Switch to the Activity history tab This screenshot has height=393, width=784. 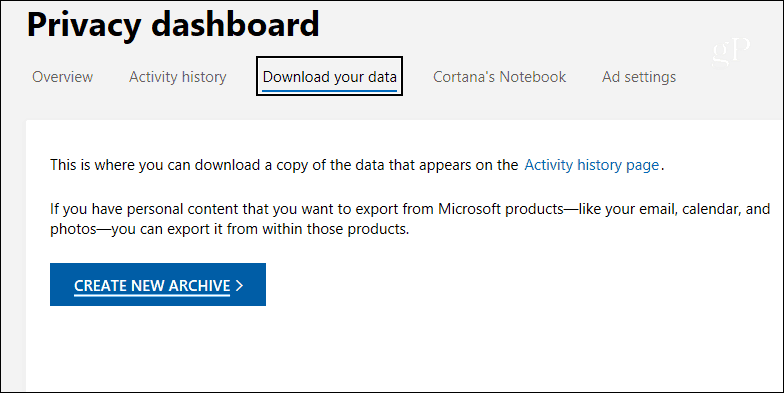coord(178,77)
